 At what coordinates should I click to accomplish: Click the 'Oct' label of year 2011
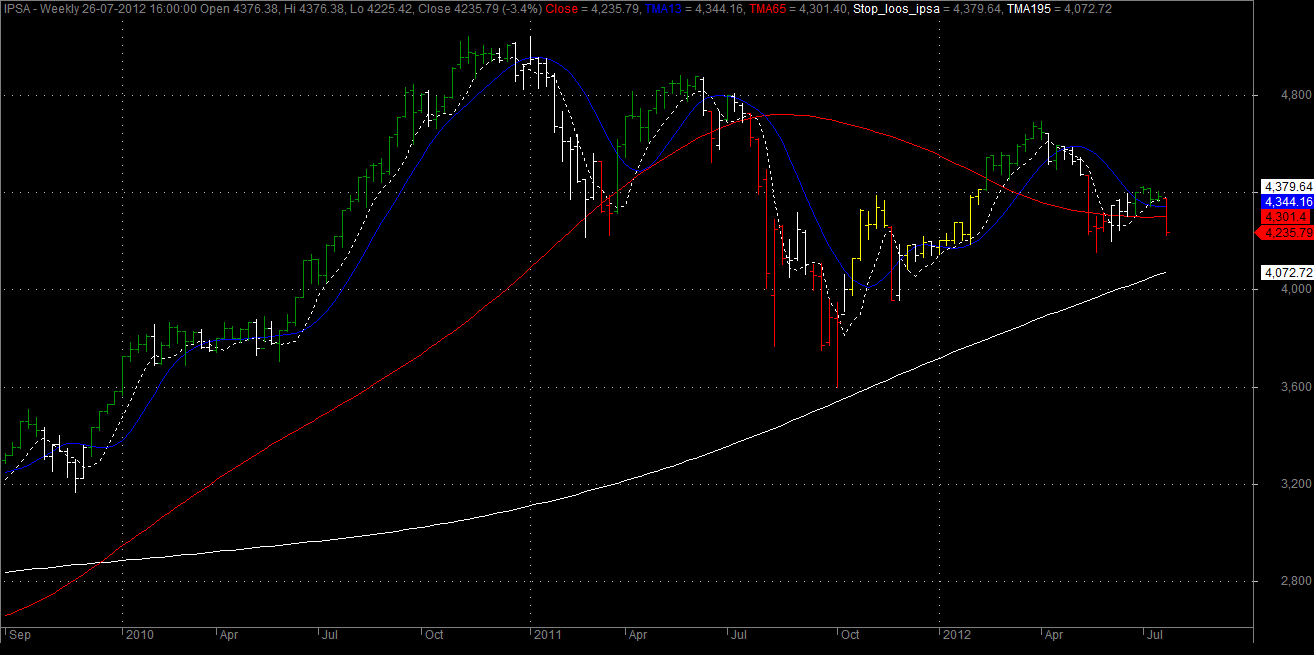[x=851, y=634]
